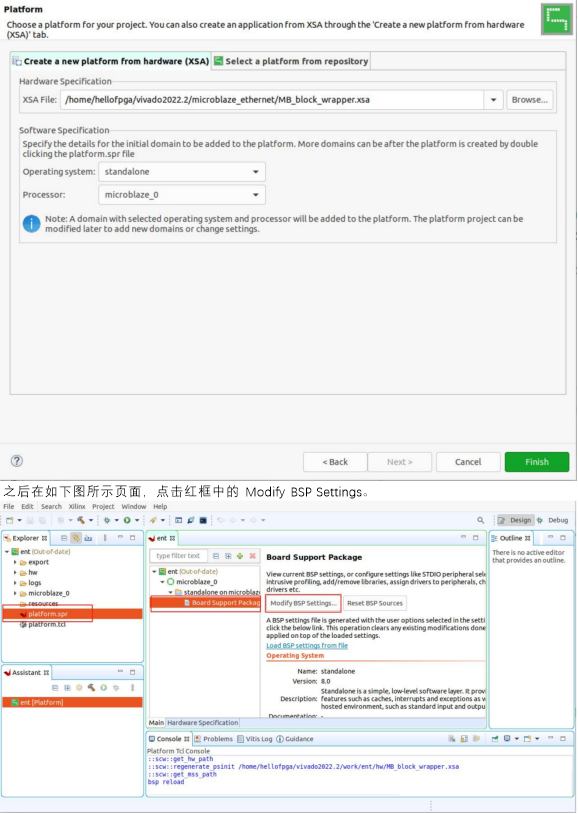
Task: Expand the hw folder in Explorer
Action: [15, 572]
